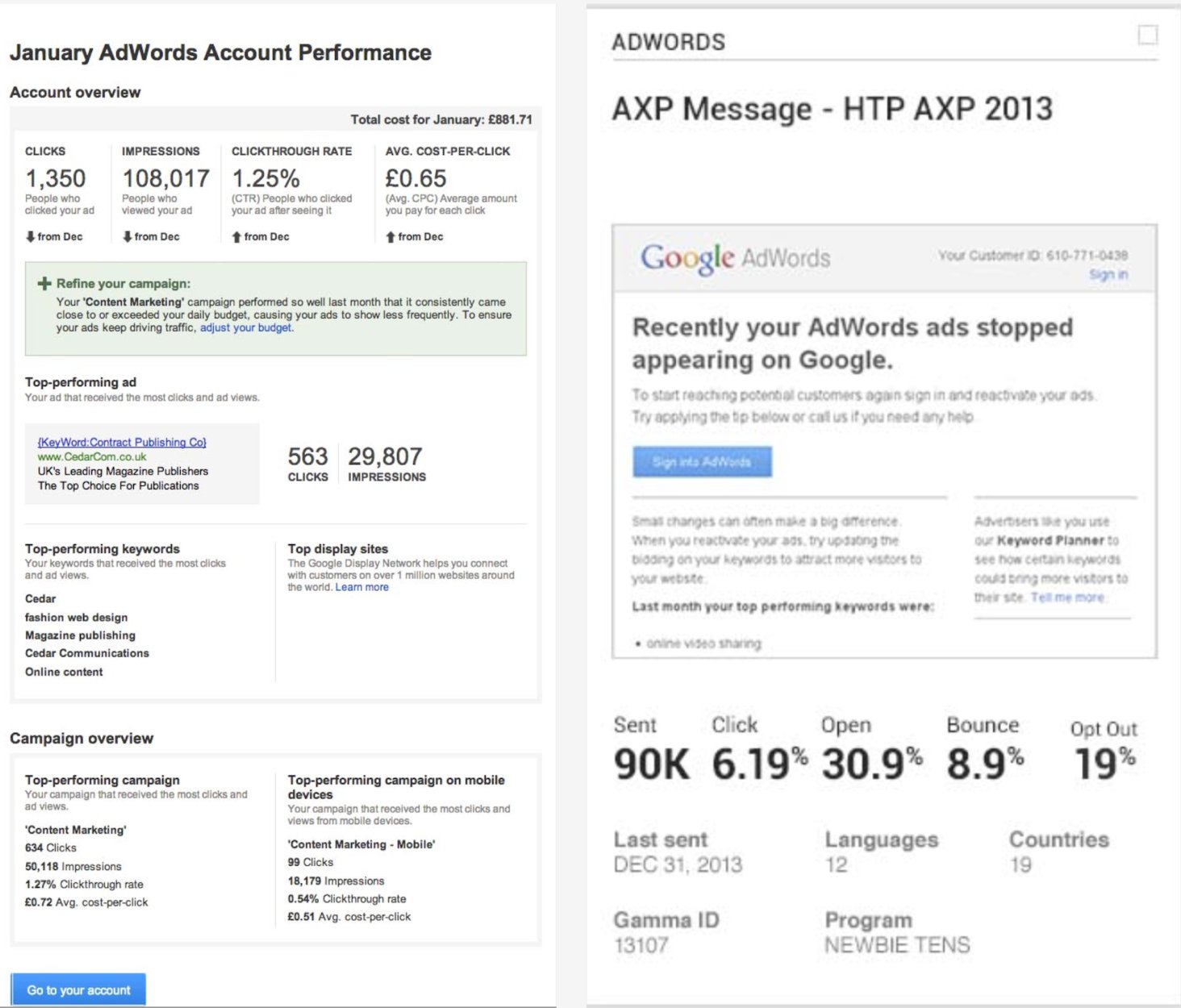The width and height of the screenshot is (1181, 1008).
Task: Select the 'Cedar' keyword in top-performing keywords
Action: (x=40, y=599)
